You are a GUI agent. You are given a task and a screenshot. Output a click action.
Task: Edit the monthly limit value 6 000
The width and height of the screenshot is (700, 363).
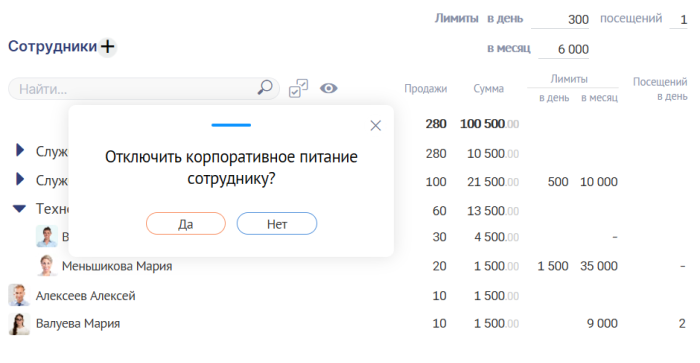tap(564, 49)
